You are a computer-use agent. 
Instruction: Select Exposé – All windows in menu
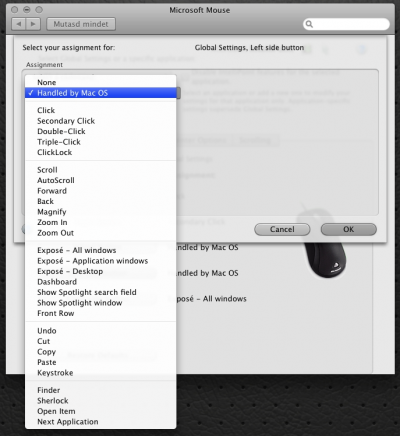[100, 250]
